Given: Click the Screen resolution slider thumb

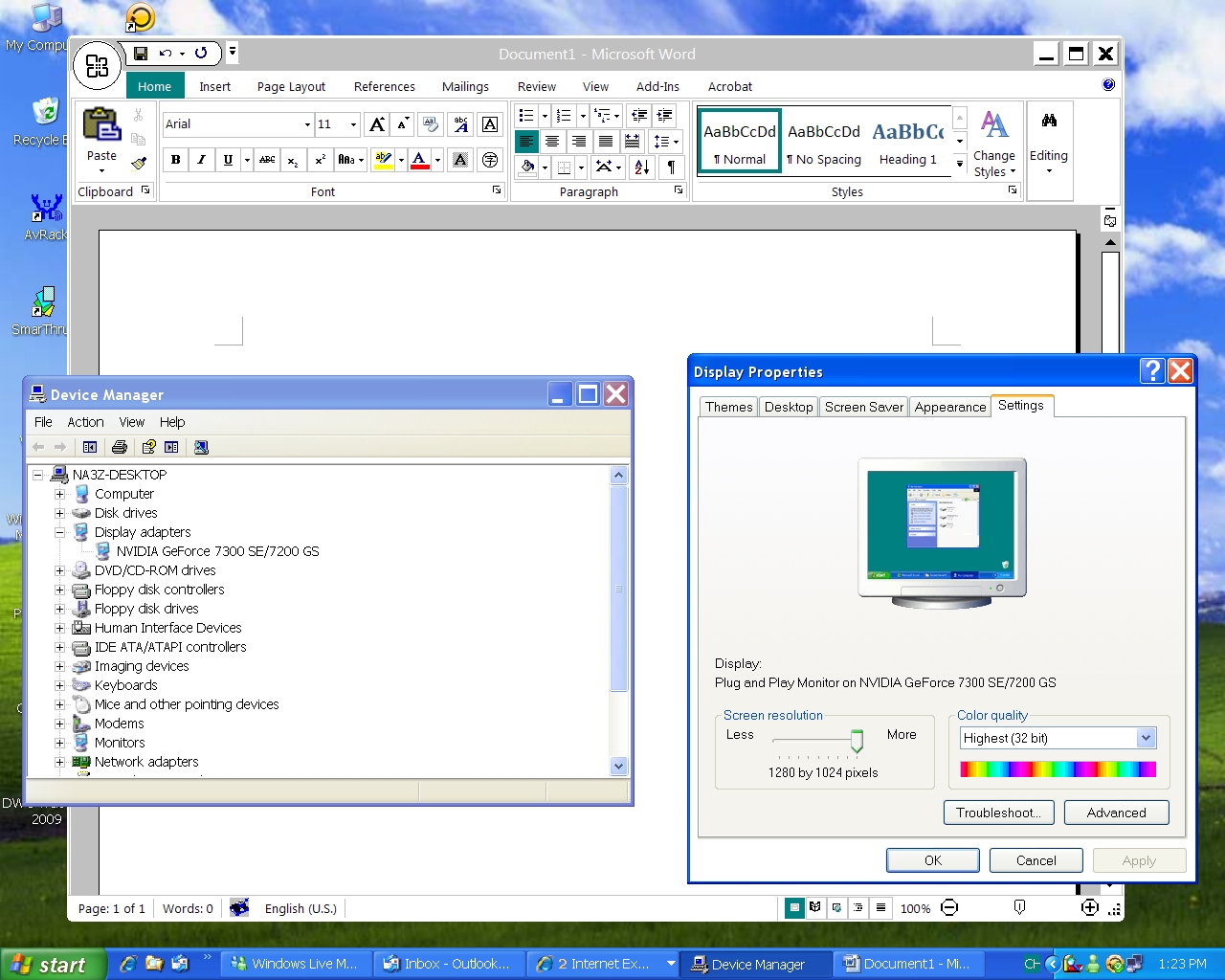Looking at the screenshot, I should [857, 741].
